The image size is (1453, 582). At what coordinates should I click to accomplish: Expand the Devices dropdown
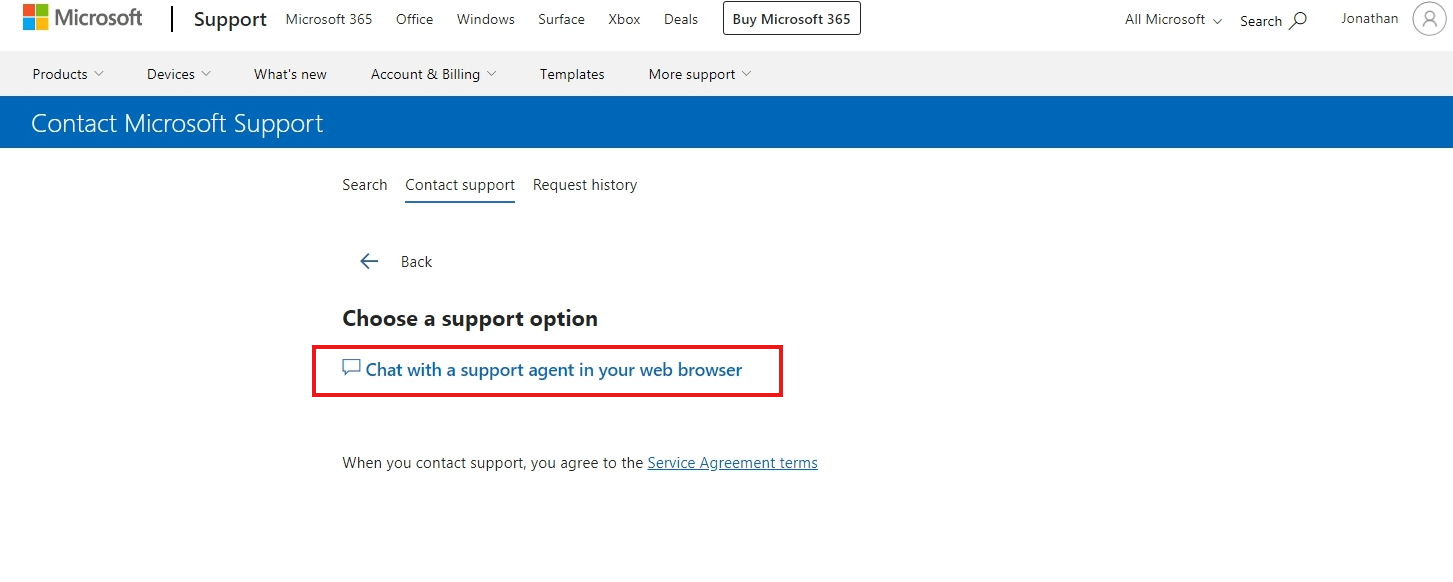click(x=177, y=73)
